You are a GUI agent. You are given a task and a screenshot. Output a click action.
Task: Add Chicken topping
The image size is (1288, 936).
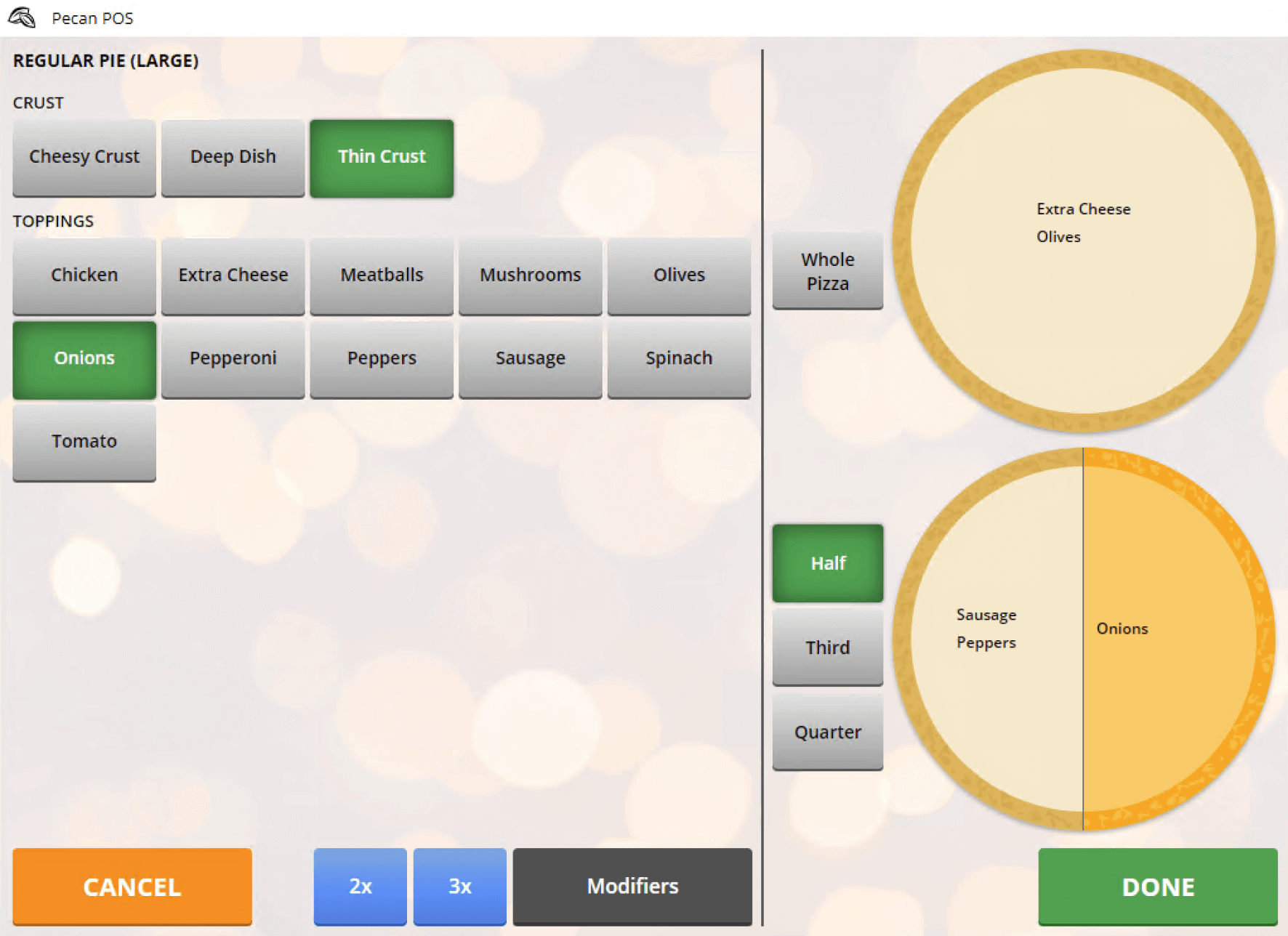pos(84,275)
